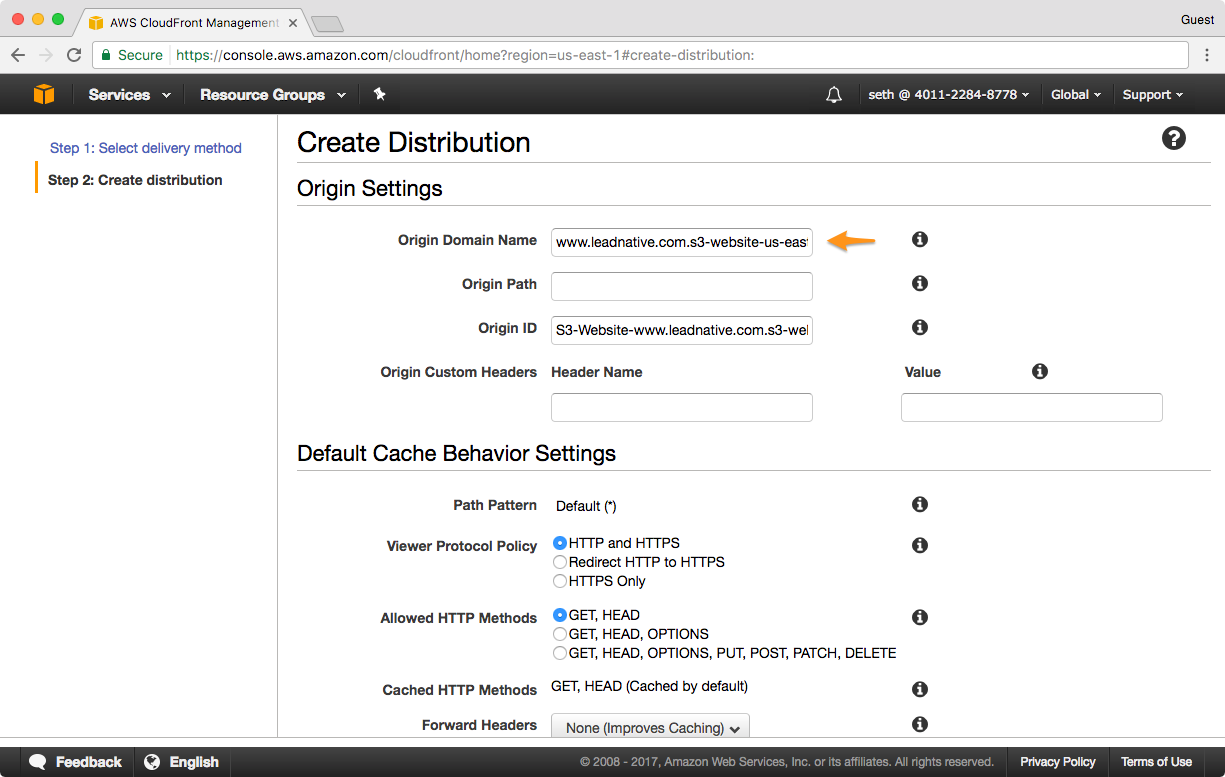Expand the Services menu
This screenshot has width=1225, height=777.
129,95
